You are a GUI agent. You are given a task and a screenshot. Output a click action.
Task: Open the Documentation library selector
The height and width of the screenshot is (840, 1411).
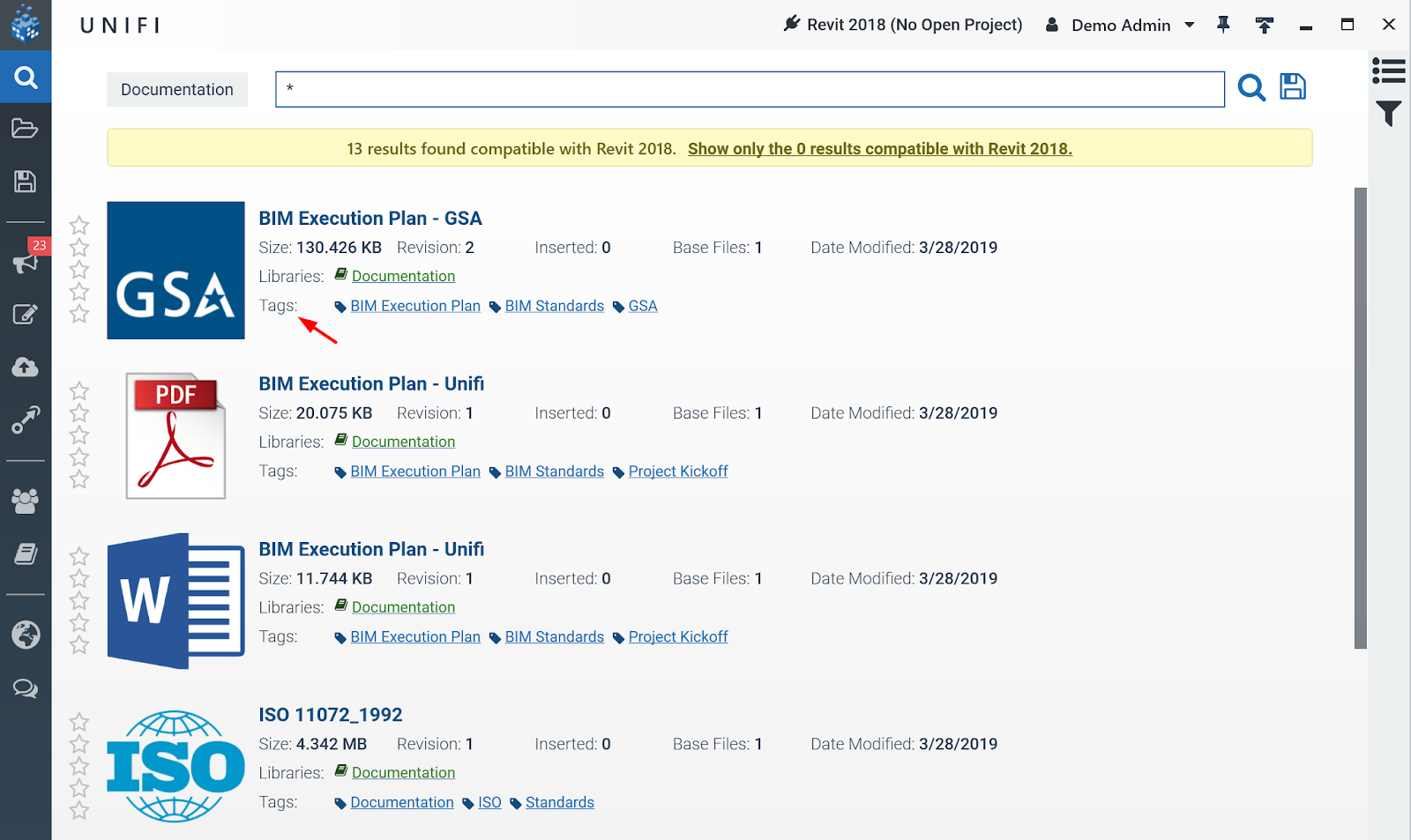click(177, 89)
